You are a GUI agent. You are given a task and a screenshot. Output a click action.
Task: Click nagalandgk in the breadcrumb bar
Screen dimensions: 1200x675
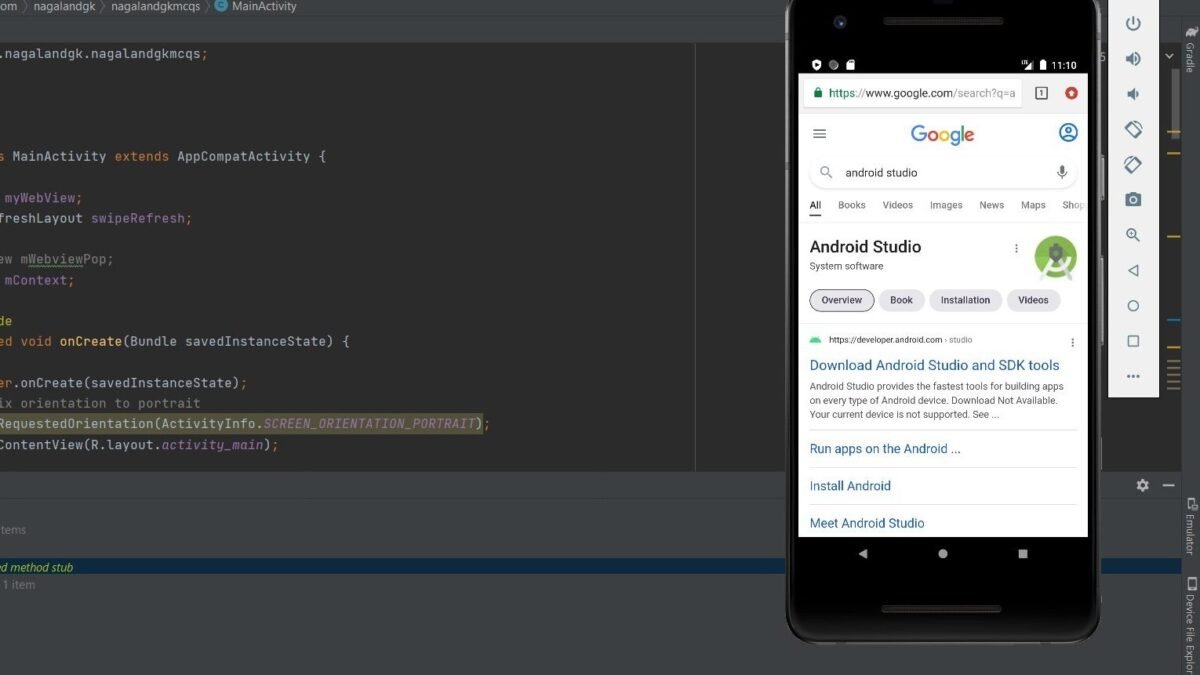tap(65, 6)
